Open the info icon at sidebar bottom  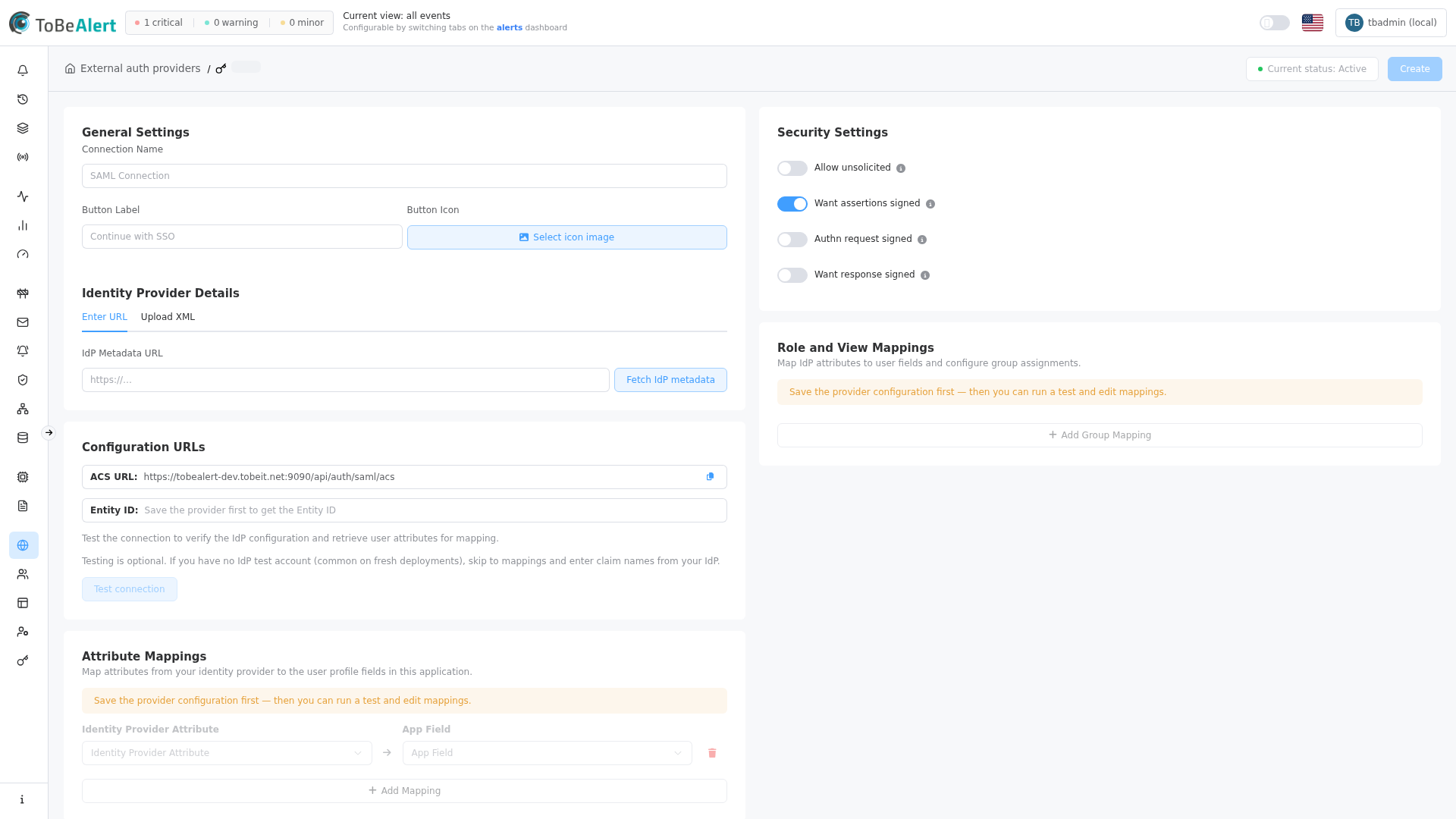pos(23,799)
